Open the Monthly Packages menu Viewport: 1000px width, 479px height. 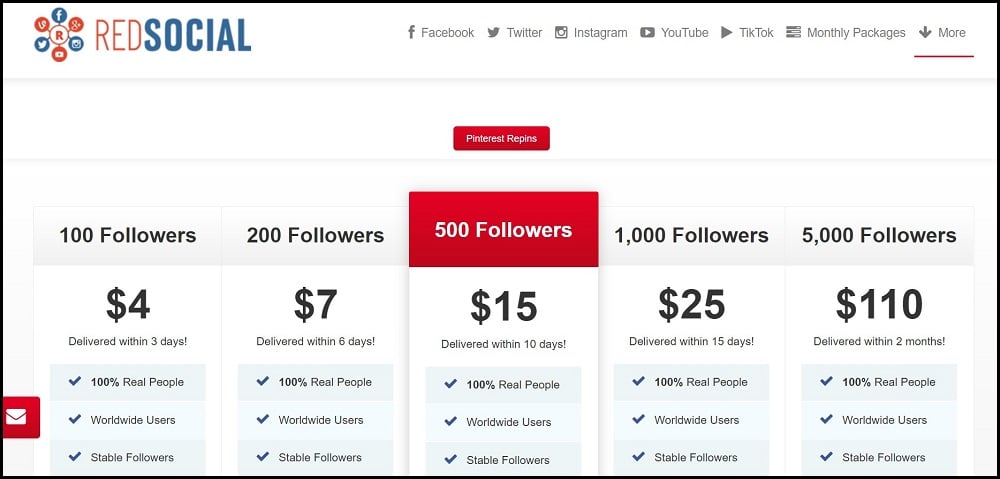(x=855, y=33)
